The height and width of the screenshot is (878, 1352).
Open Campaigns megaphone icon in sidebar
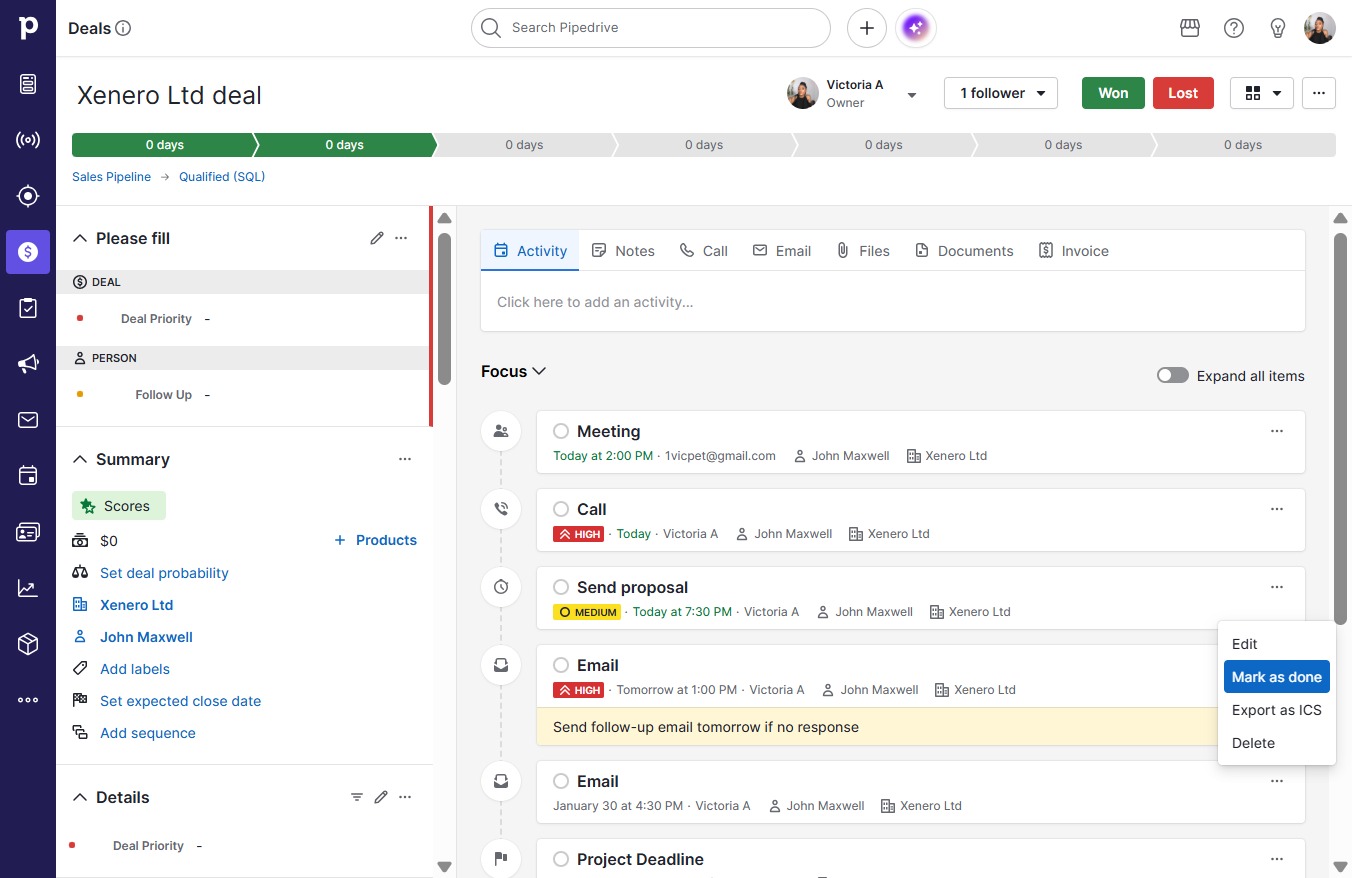click(x=28, y=364)
